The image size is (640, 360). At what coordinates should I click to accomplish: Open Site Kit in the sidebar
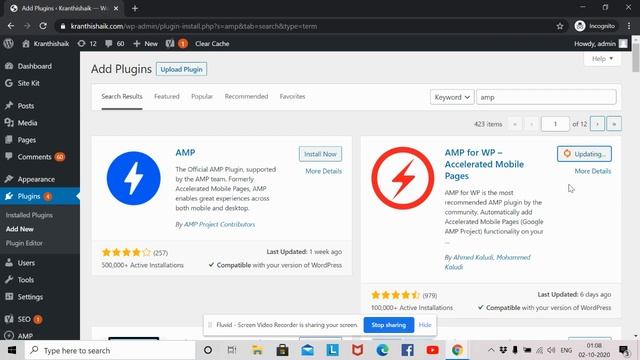click(28, 83)
